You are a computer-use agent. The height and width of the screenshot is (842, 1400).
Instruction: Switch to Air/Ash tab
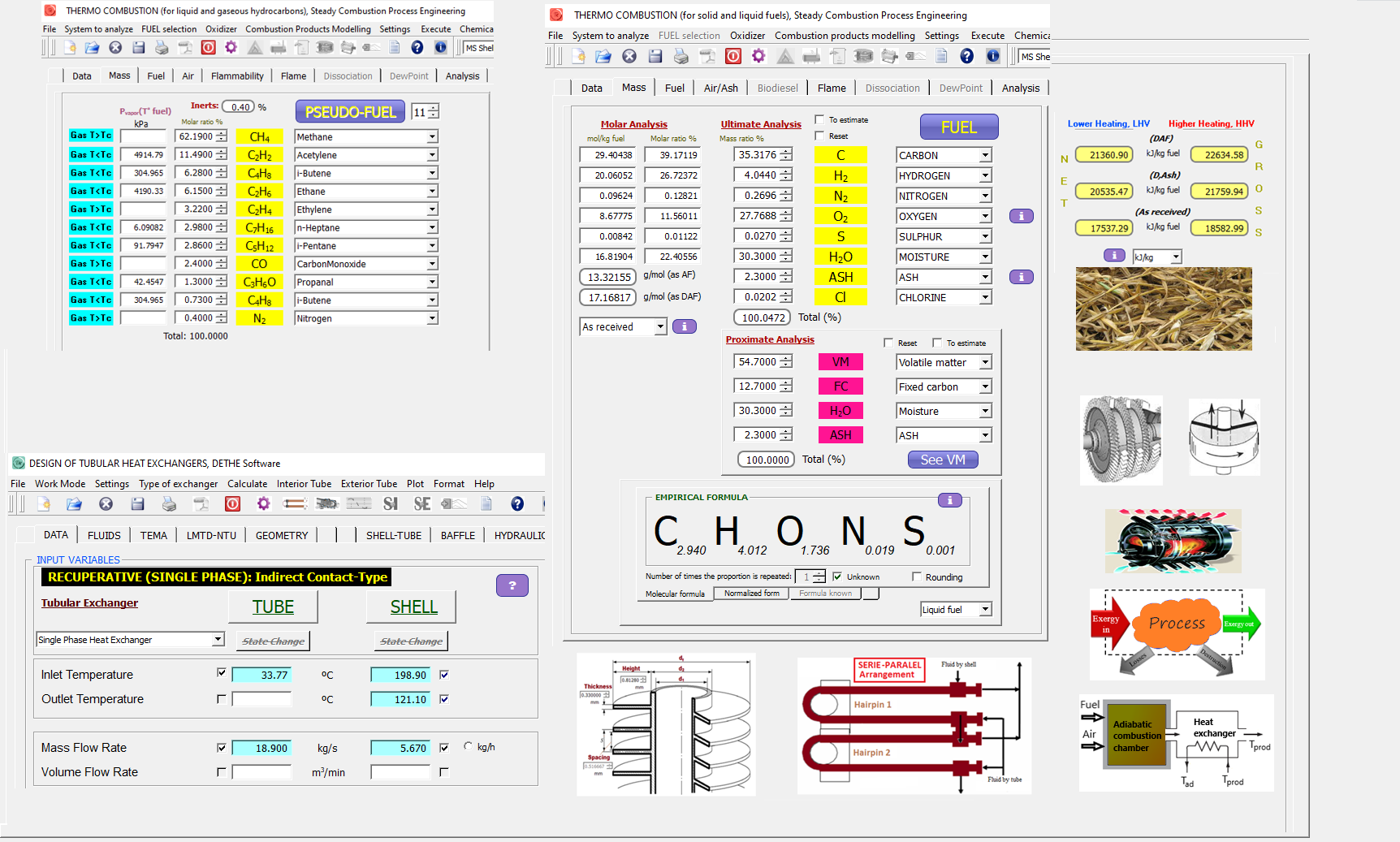[721, 88]
